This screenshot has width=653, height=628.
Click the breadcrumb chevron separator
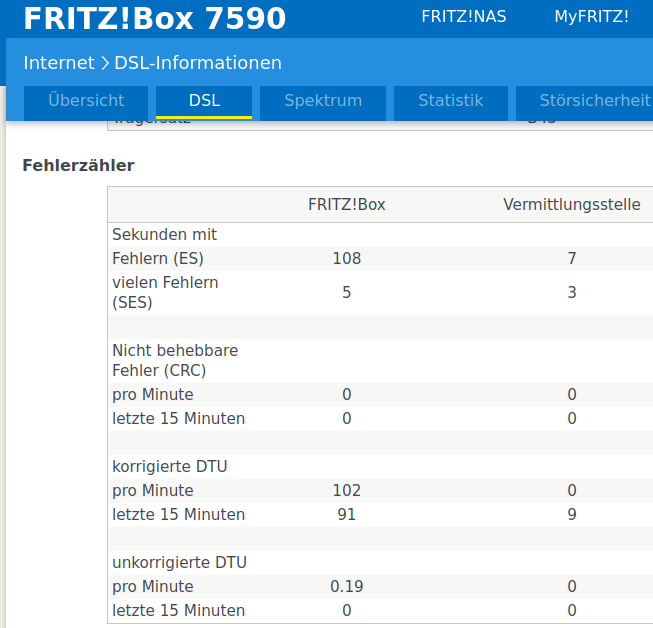105,63
